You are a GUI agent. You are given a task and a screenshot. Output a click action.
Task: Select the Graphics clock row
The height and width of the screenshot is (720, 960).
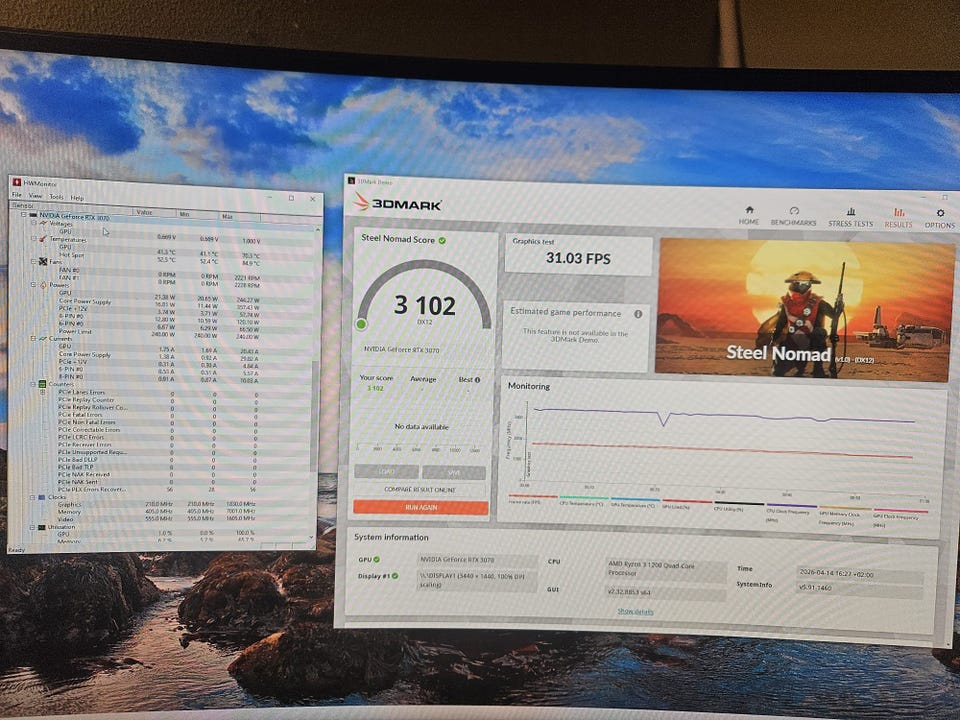click(x=156, y=504)
